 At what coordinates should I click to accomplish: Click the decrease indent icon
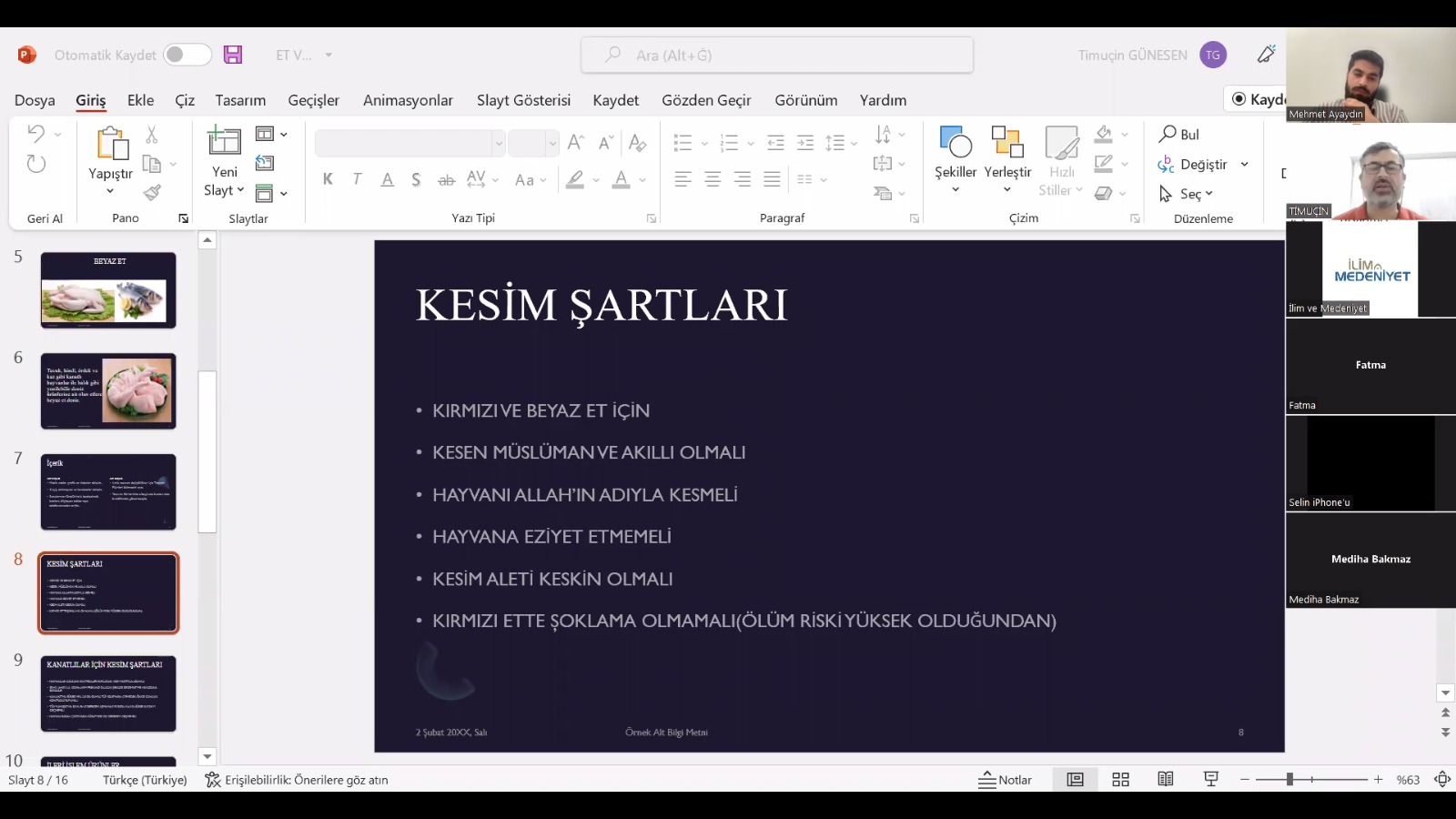(x=775, y=143)
